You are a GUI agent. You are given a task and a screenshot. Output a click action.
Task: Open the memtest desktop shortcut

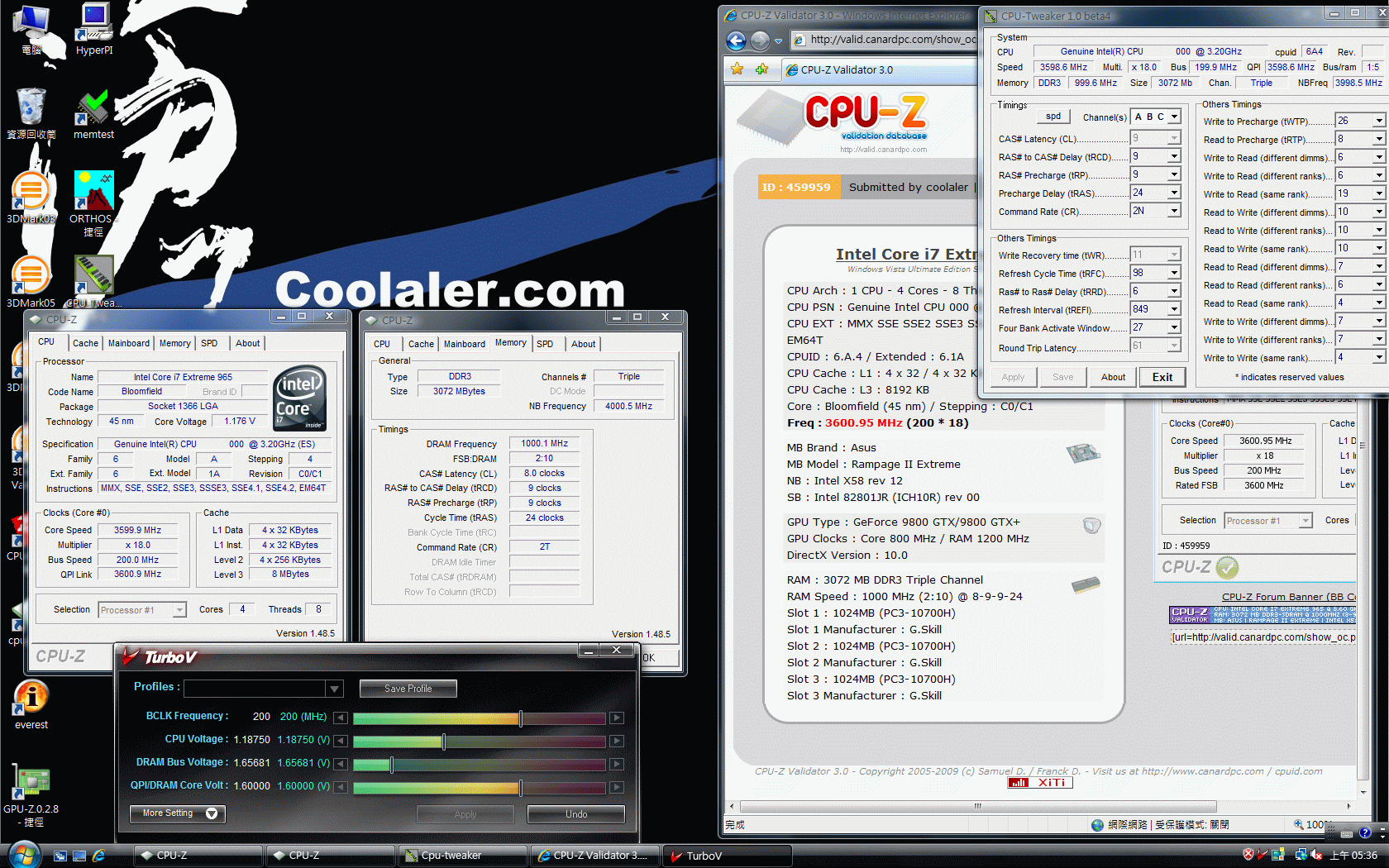[x=94, y=114]
